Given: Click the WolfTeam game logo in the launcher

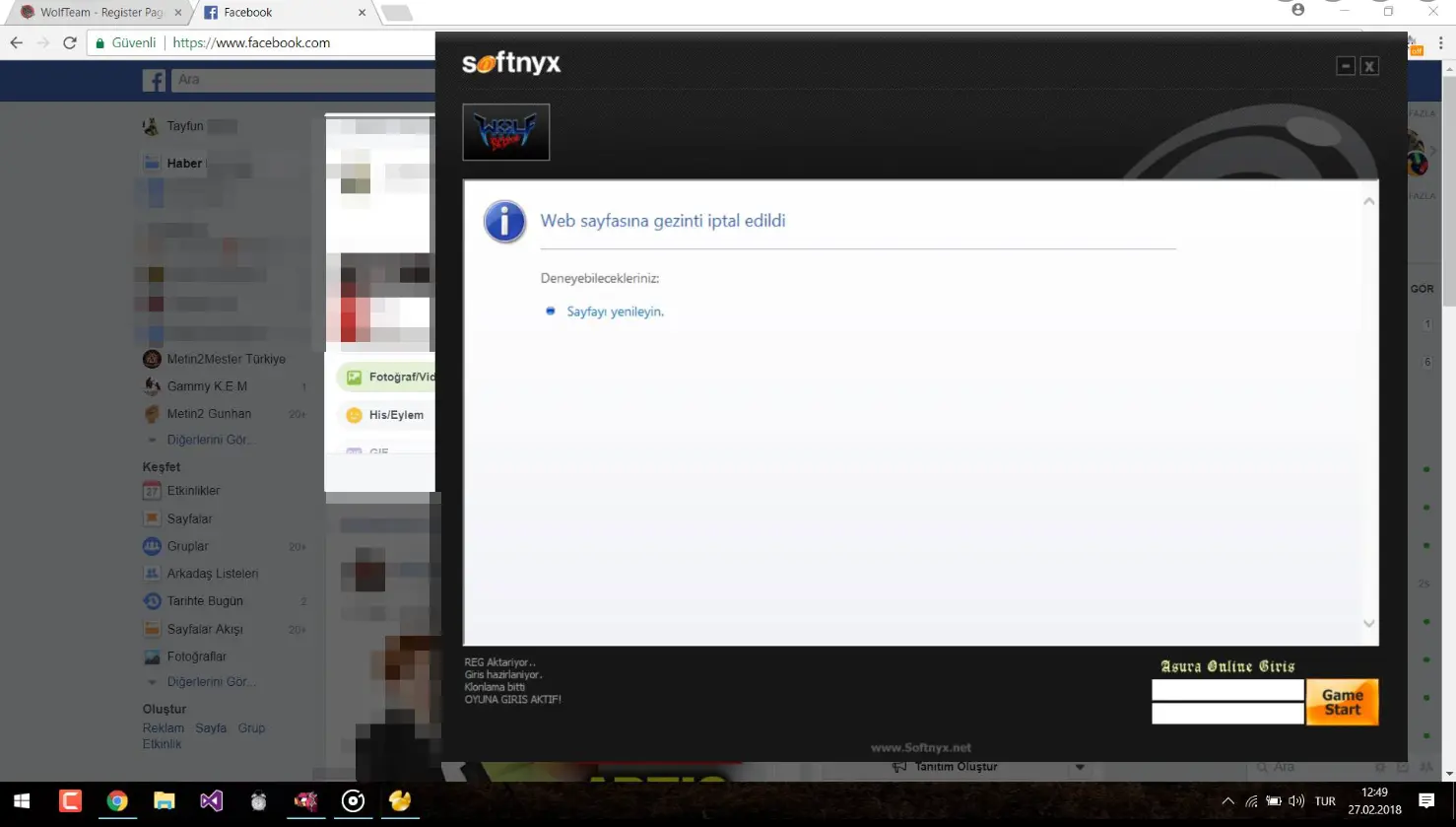Looking at the screenshot, I should [505, 132].
